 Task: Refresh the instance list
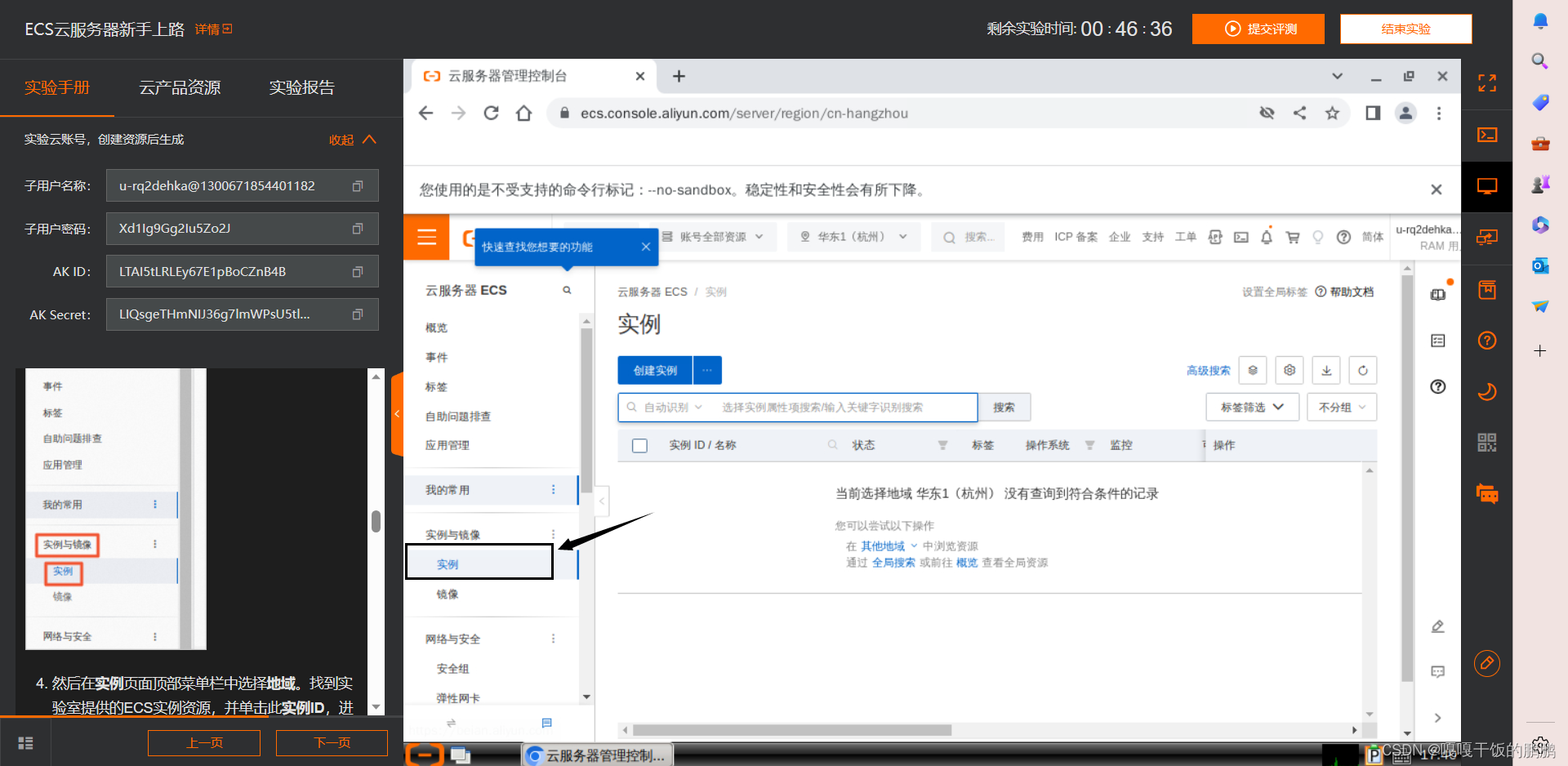click(x=1363, y=370)
